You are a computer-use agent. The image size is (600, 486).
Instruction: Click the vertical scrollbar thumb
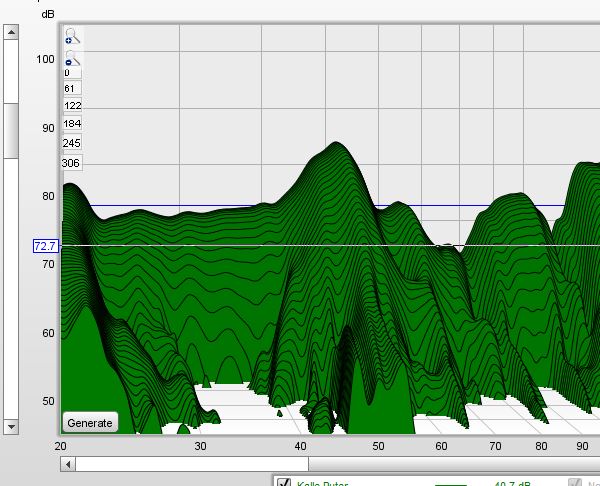click(x=11, y=130)
